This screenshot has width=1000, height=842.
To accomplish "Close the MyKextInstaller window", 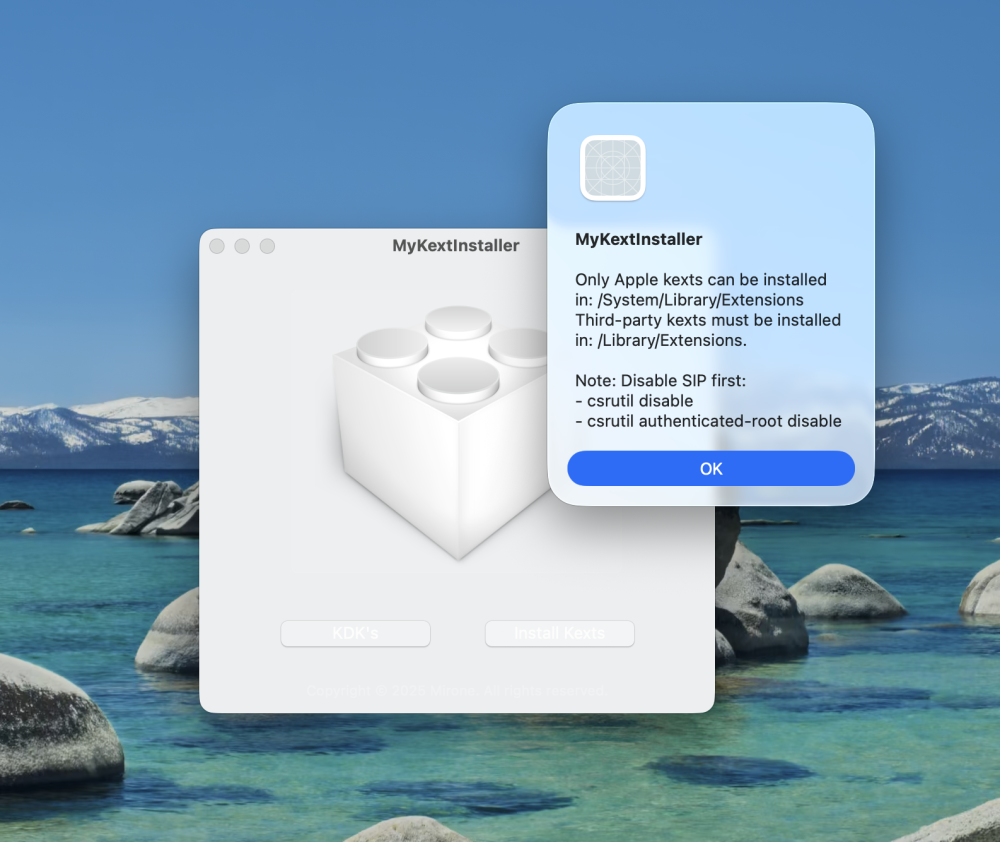I will click(217, 246).
